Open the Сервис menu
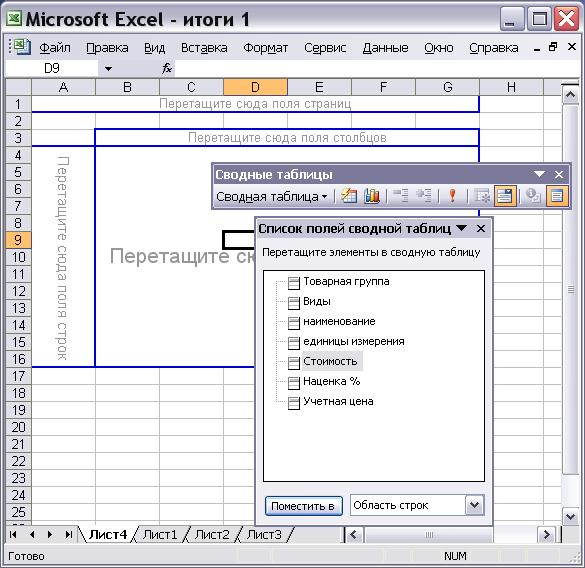The height and width of the screenshot is (568, 585). [x=325, y=48]
